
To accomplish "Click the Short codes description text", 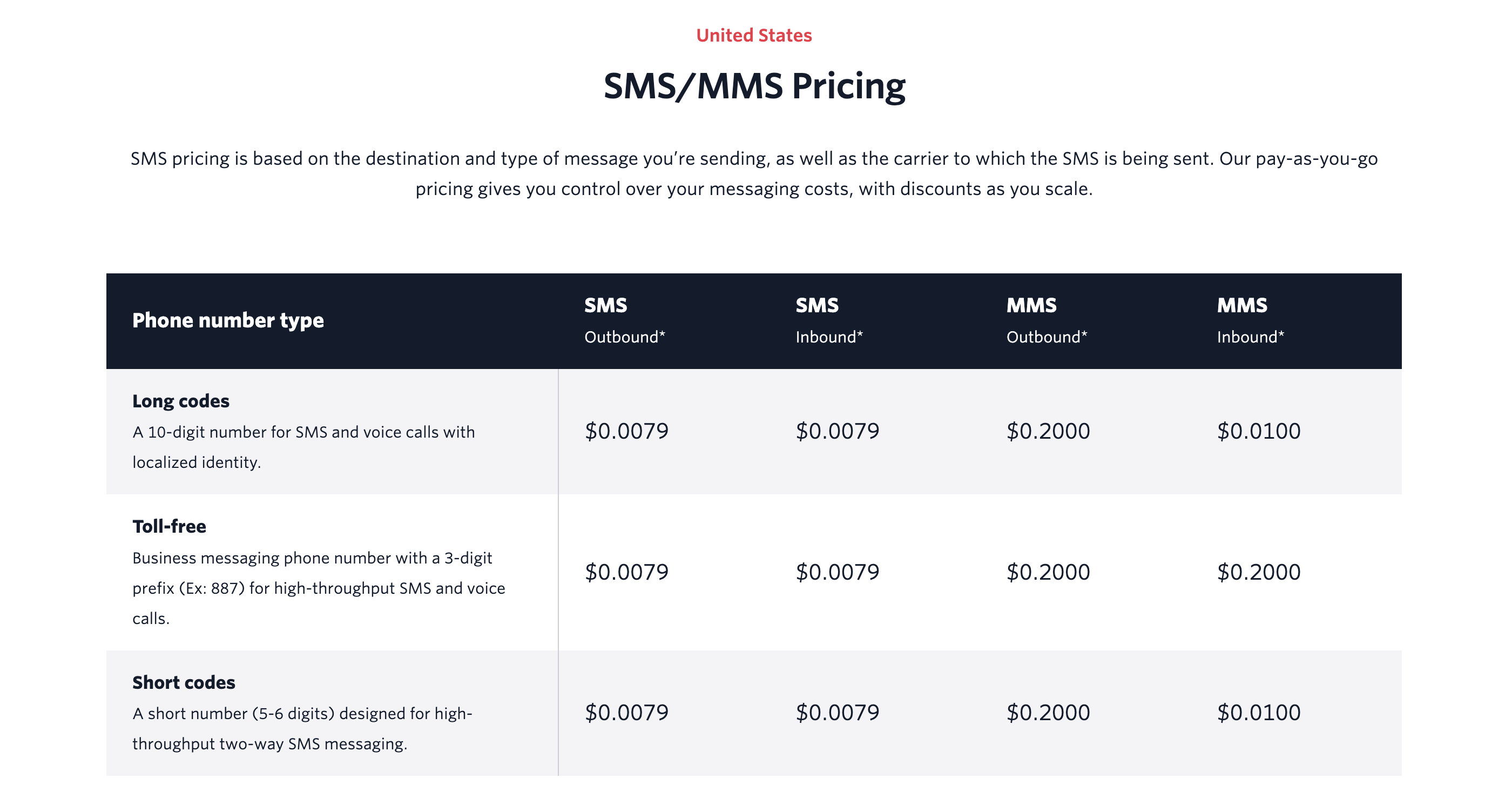I will 302,729.
